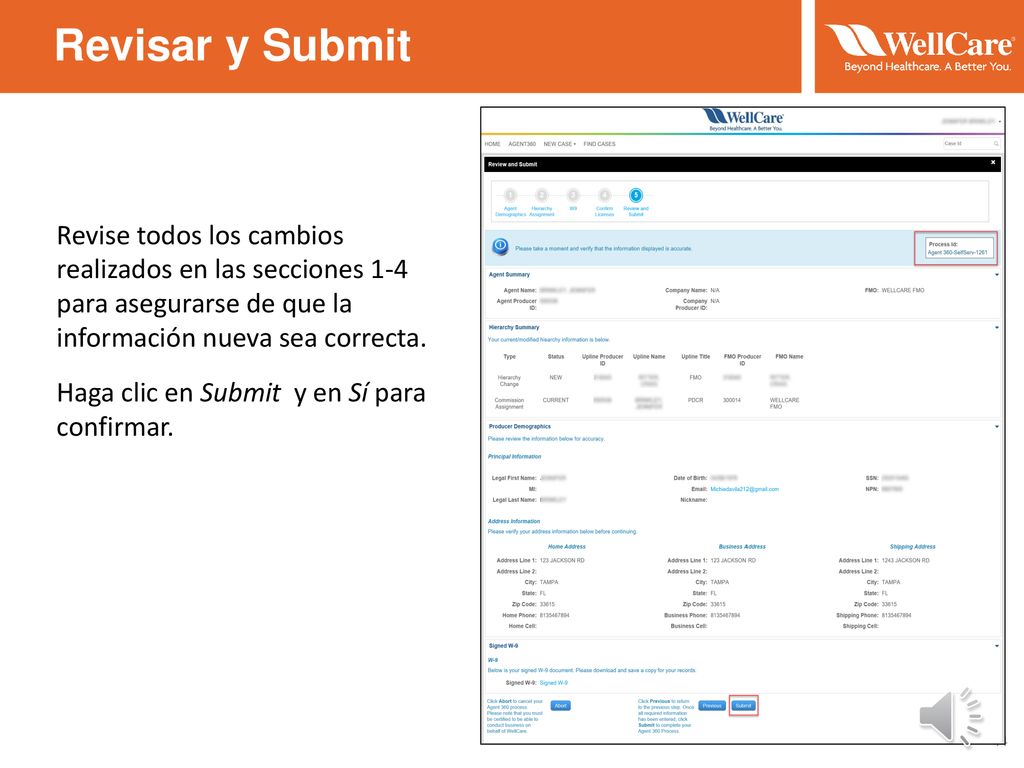The width and height of the screenshot is (1024, 768).
Task: Collapse the Signed W-9 section arrow
Action: (997, 646)
